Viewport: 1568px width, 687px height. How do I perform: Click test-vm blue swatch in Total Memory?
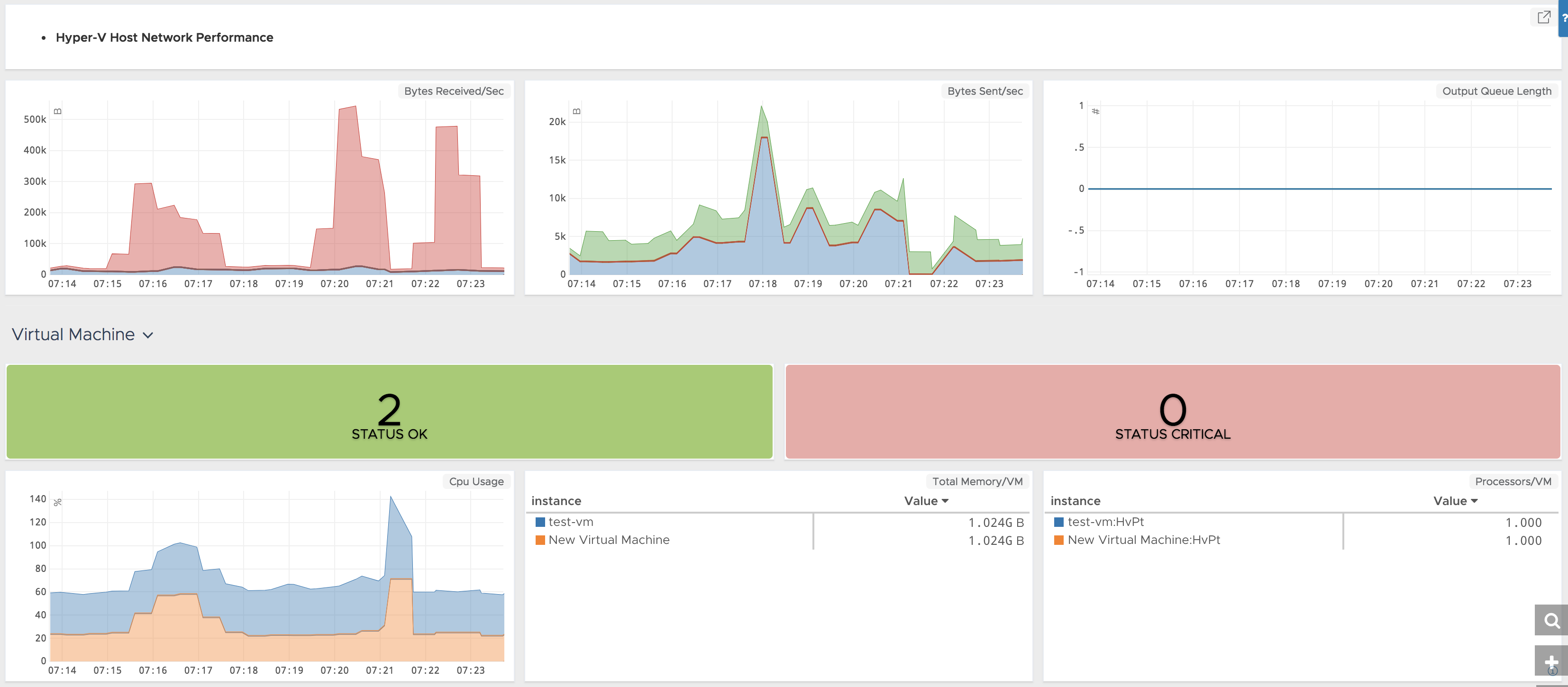[540, 522]
